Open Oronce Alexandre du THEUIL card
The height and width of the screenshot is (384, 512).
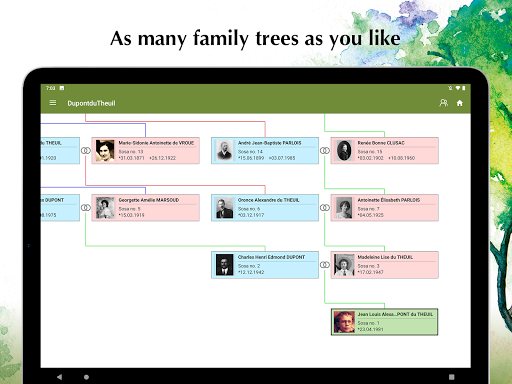265,208
